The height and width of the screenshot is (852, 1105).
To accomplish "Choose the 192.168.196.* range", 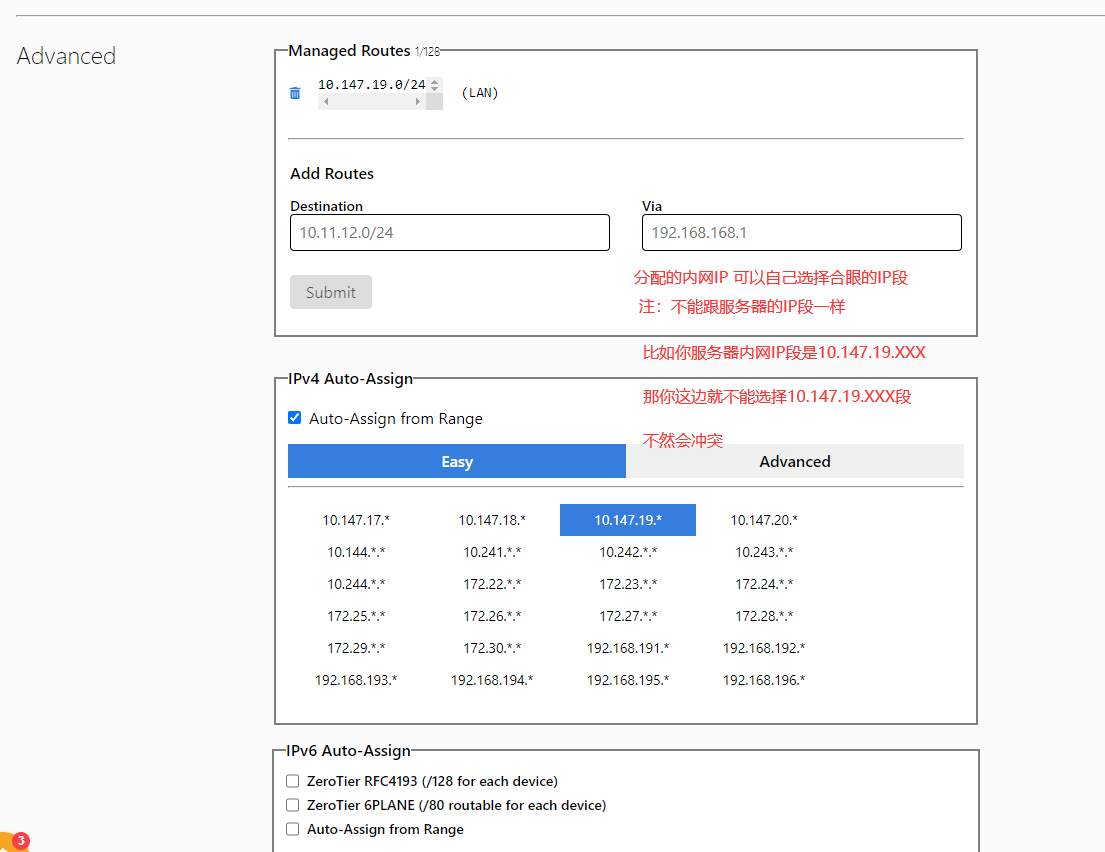I will point(764,680).
